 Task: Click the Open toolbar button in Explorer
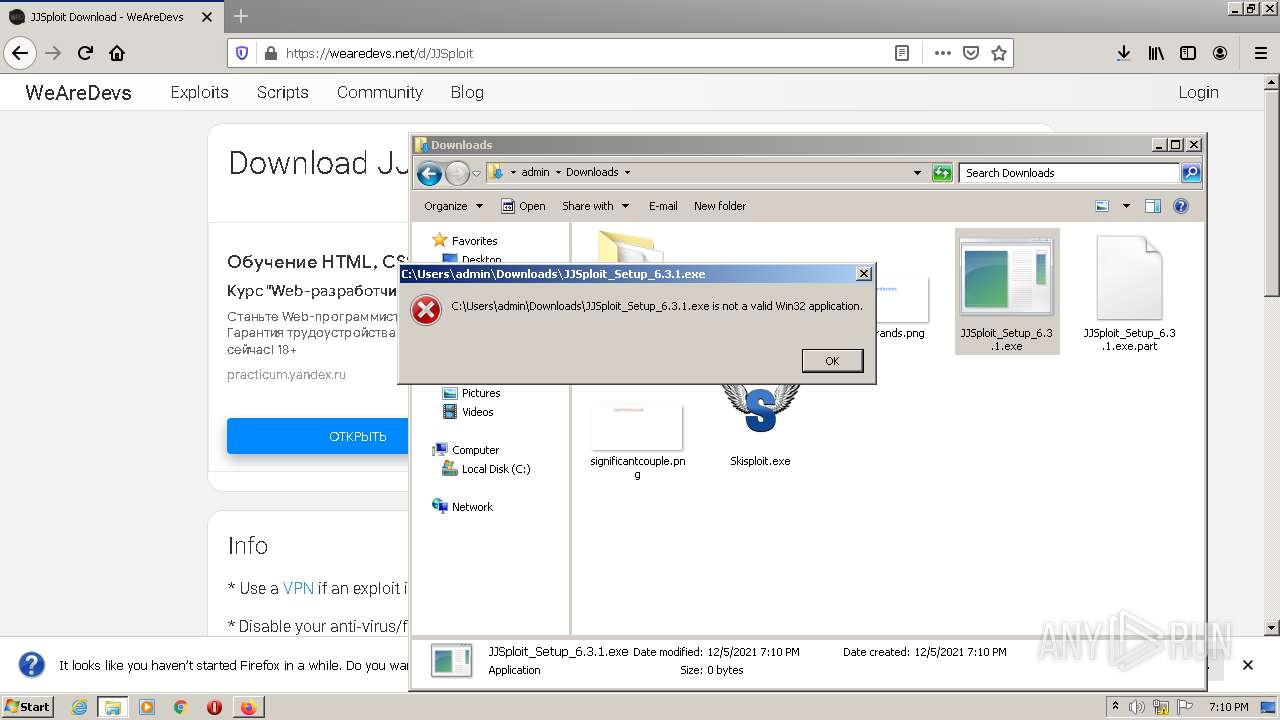pos(523,206)
